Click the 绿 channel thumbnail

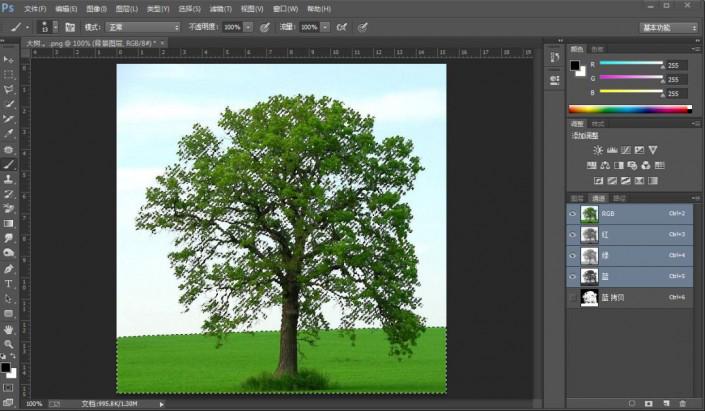point(589,255)
